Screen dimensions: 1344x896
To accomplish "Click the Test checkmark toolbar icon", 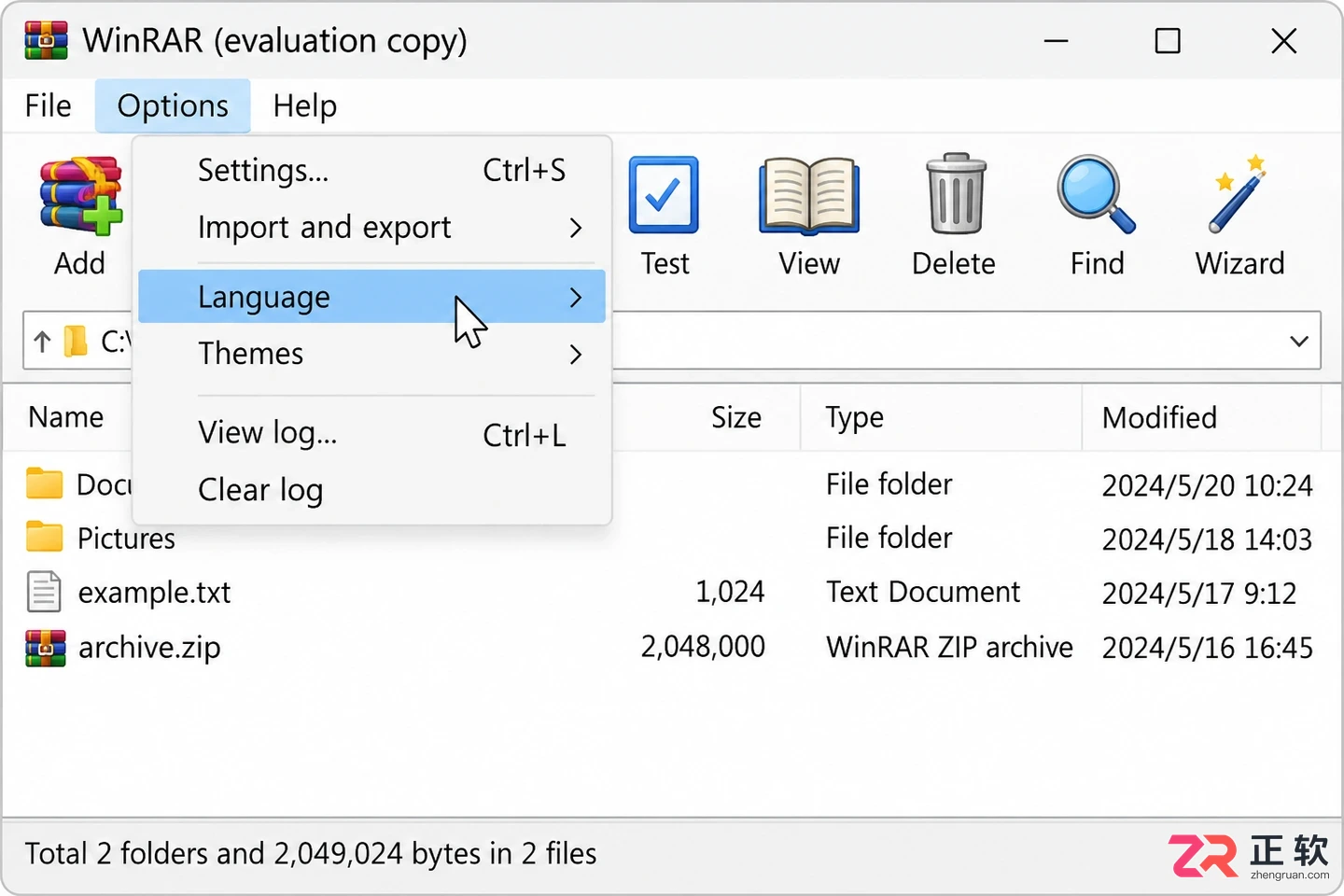I will [664, 195].
